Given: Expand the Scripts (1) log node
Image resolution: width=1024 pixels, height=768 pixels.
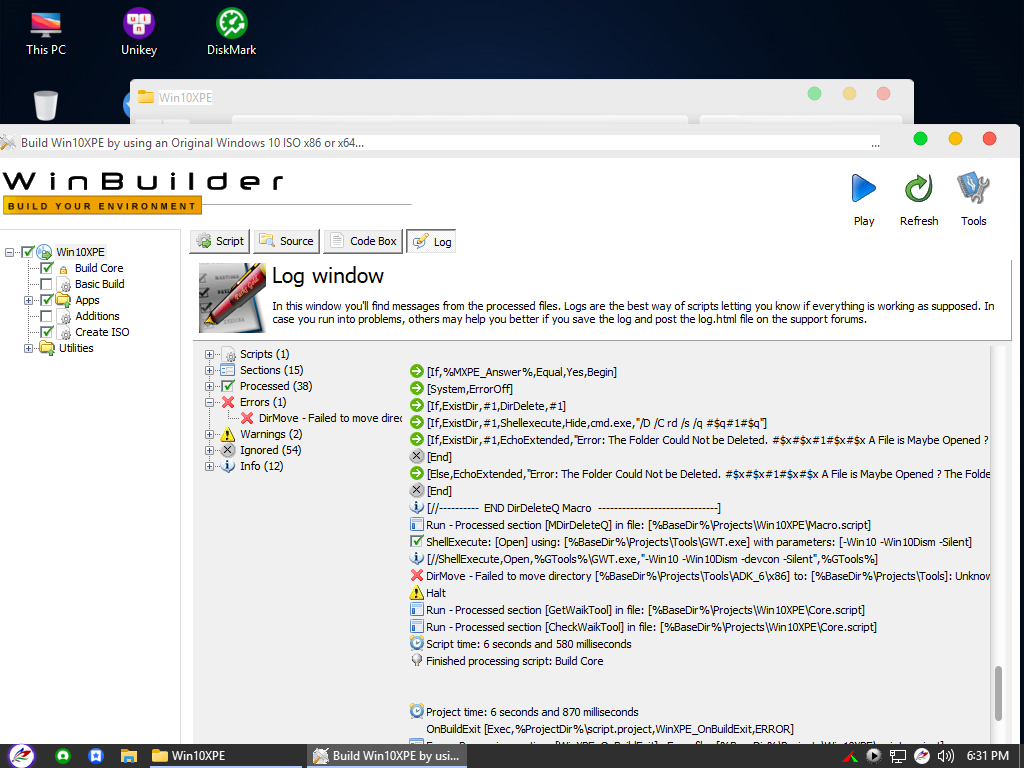Looking at the screenshot, I should pos(209,355).
